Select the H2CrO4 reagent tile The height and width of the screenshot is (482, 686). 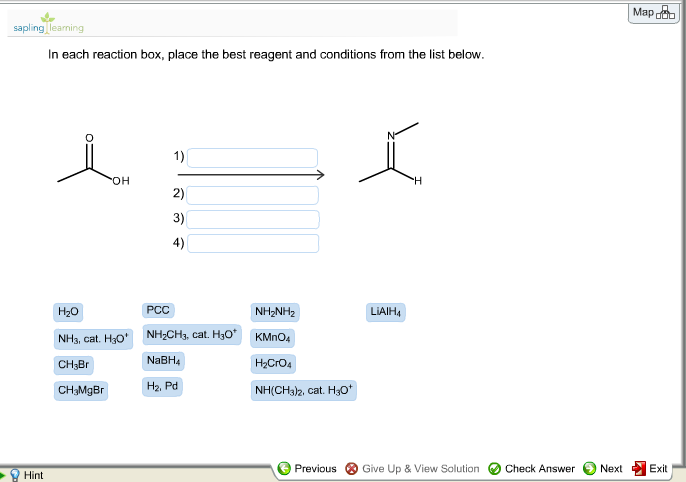[x=273, y=363]
